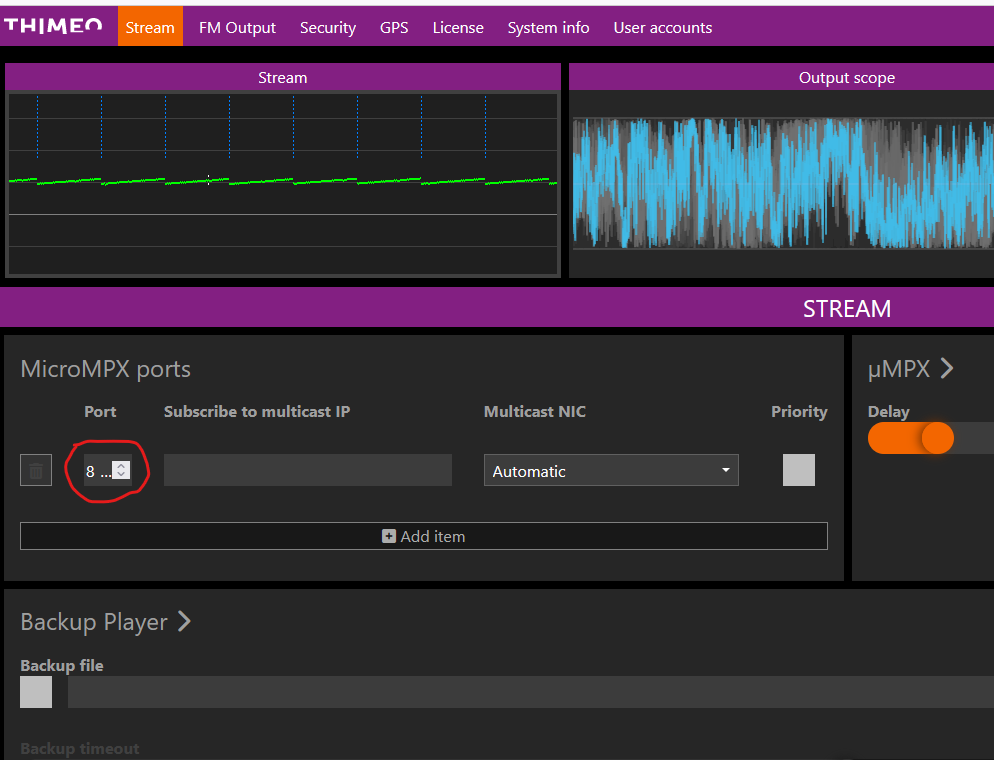Delete the MicroMPX port row with trash icon
994x760 pixels.
pos(36,470)
